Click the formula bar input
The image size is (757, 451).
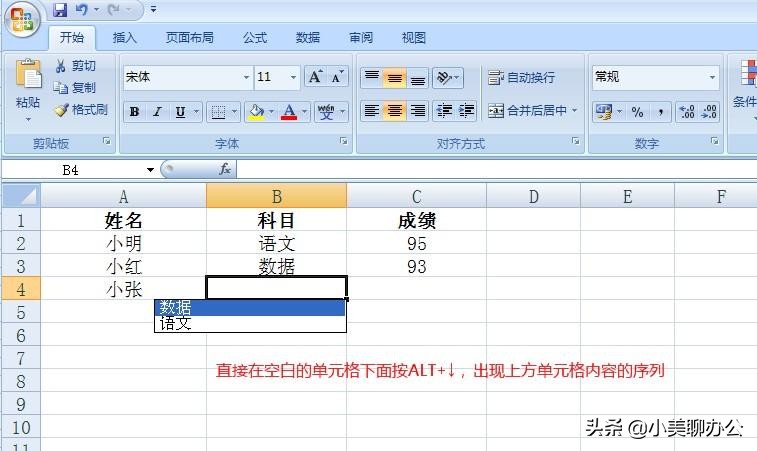pos(496,170)
